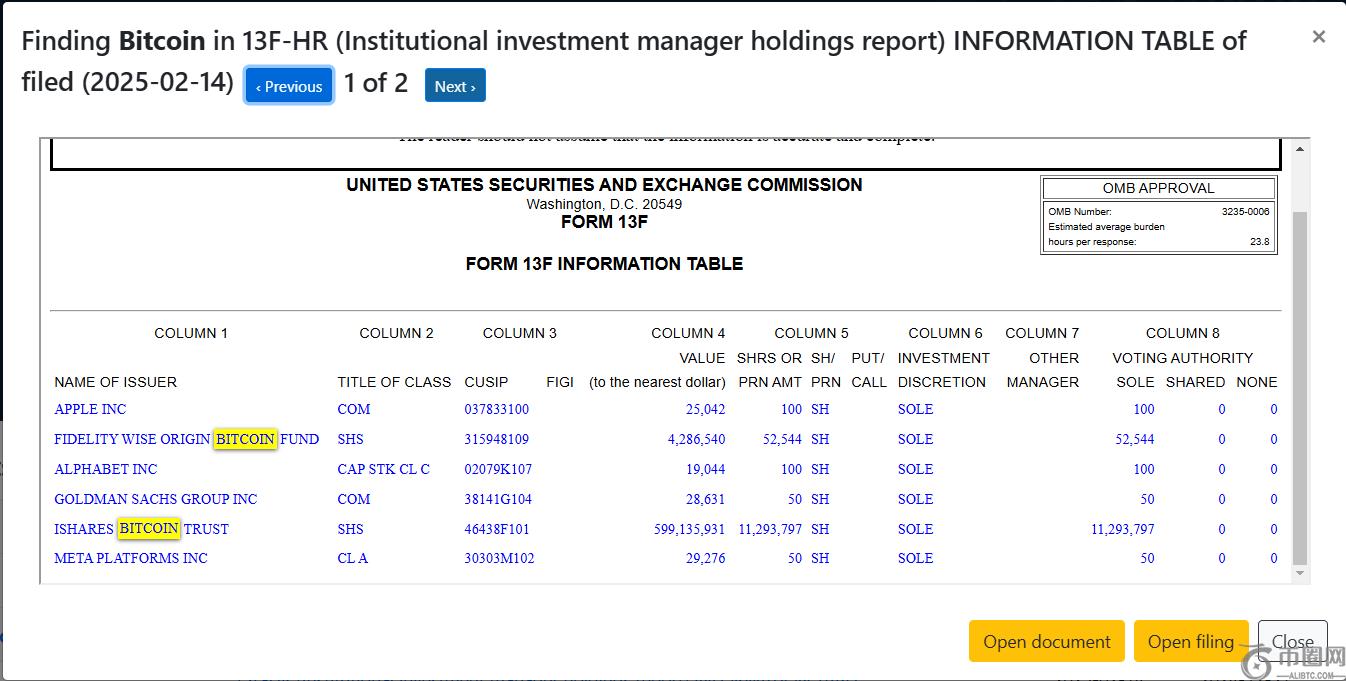Click META PLATFORMS INC issuer name

[130, 558]
